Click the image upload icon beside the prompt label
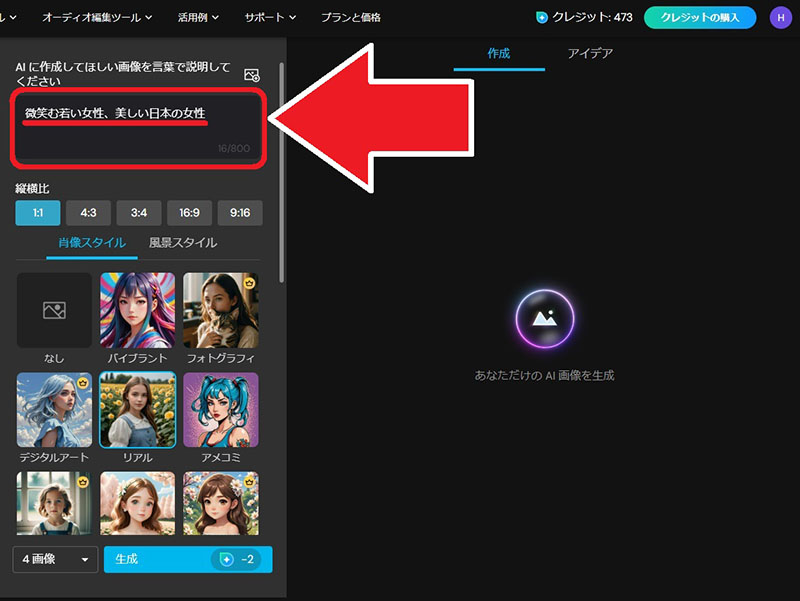The image size is (800, 601). [x=252, y=75]
